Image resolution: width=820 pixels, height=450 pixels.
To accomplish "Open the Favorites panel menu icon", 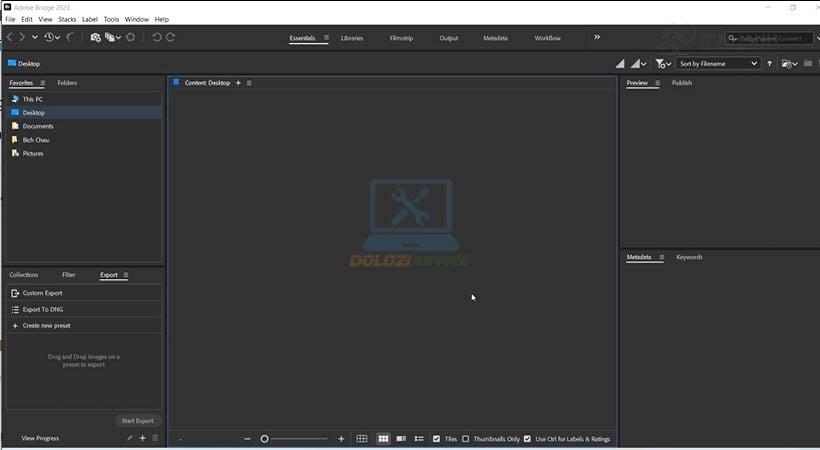I will (43, 83).
